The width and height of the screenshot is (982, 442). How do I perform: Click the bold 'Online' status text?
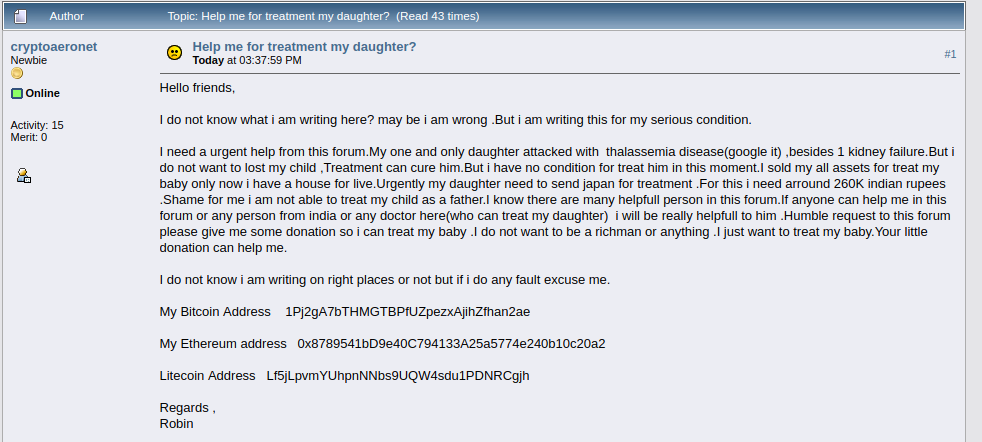coord(43,93)
